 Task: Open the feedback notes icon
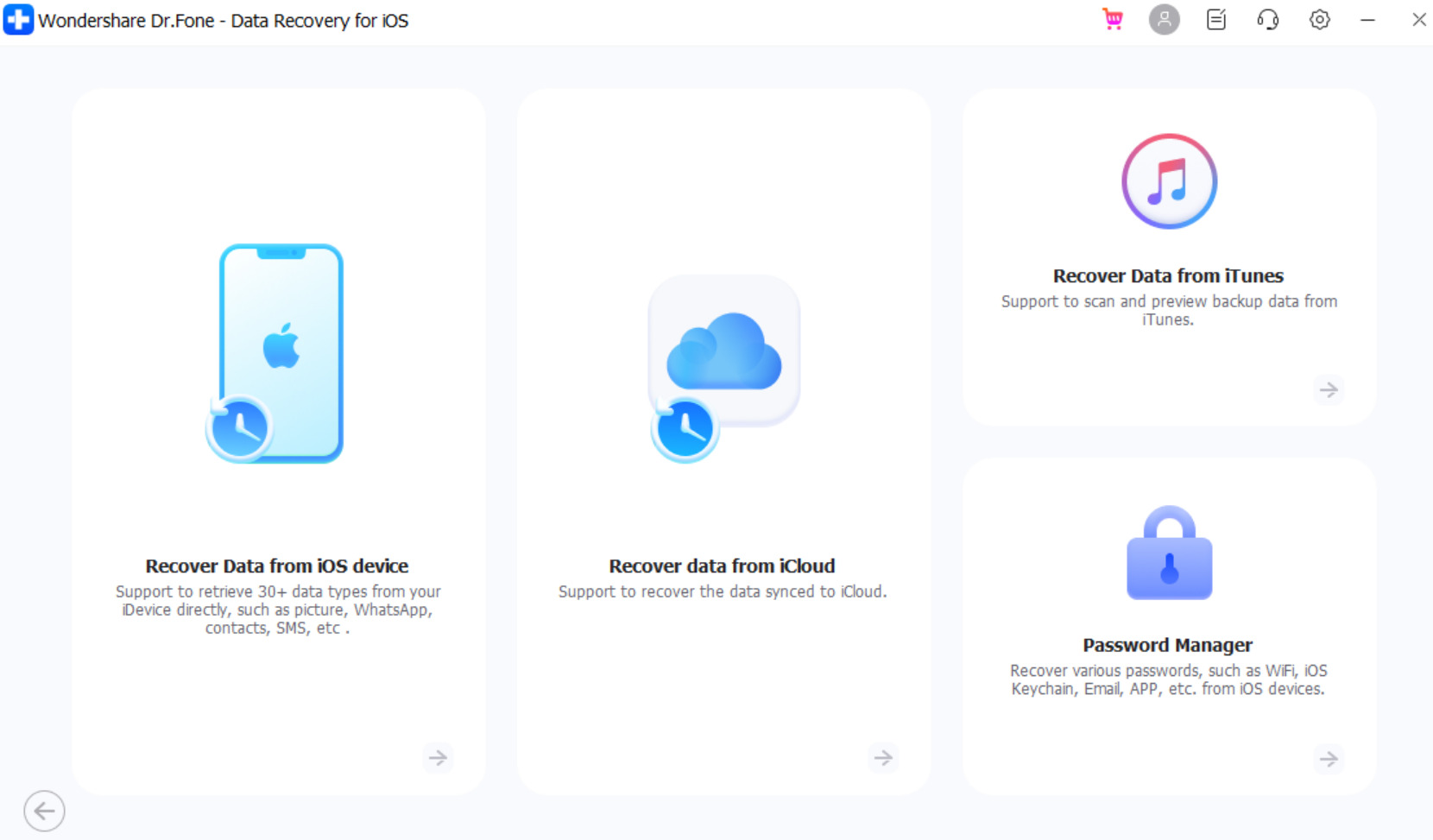pos(1215,19)
